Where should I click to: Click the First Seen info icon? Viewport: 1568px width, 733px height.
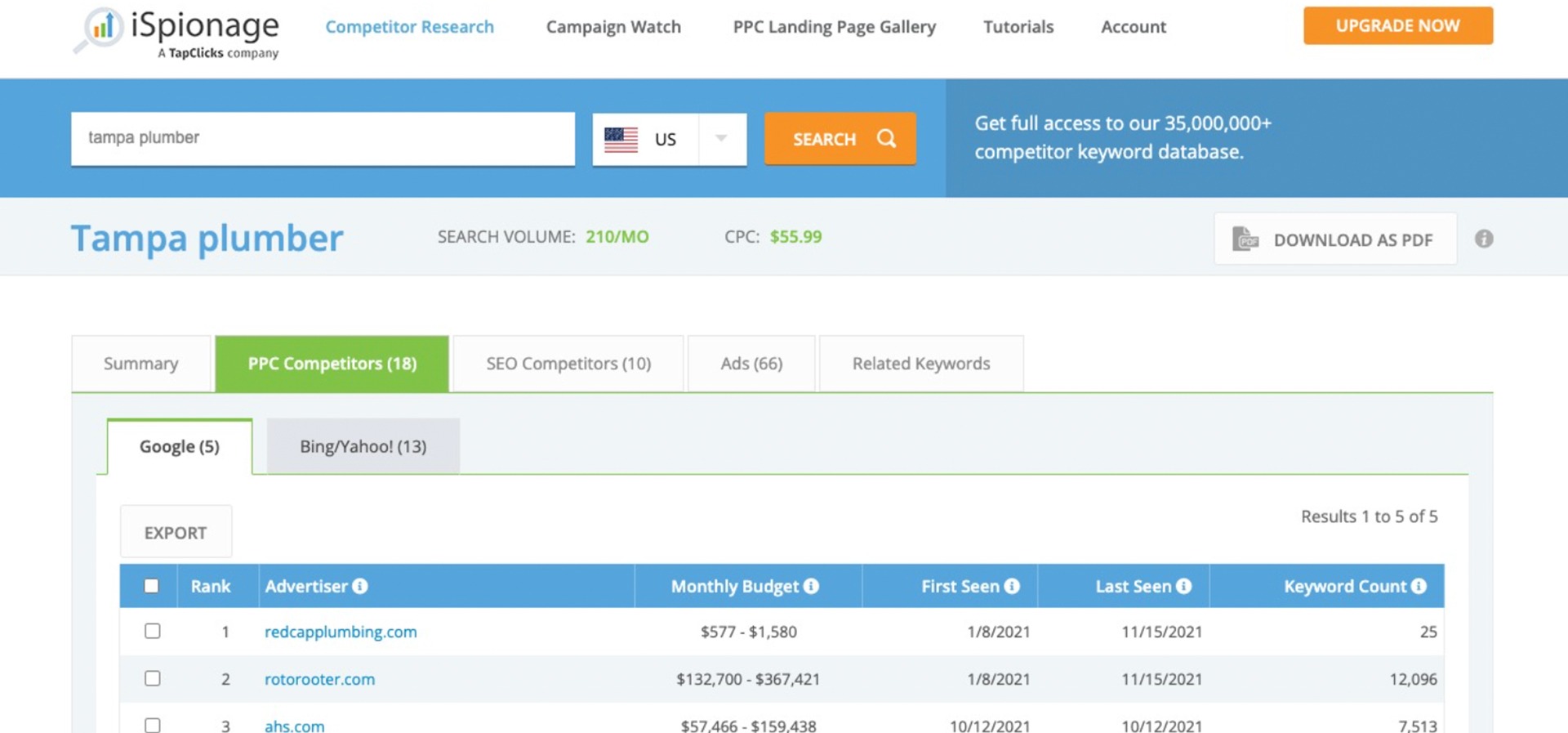click(x=1012, y=586)
